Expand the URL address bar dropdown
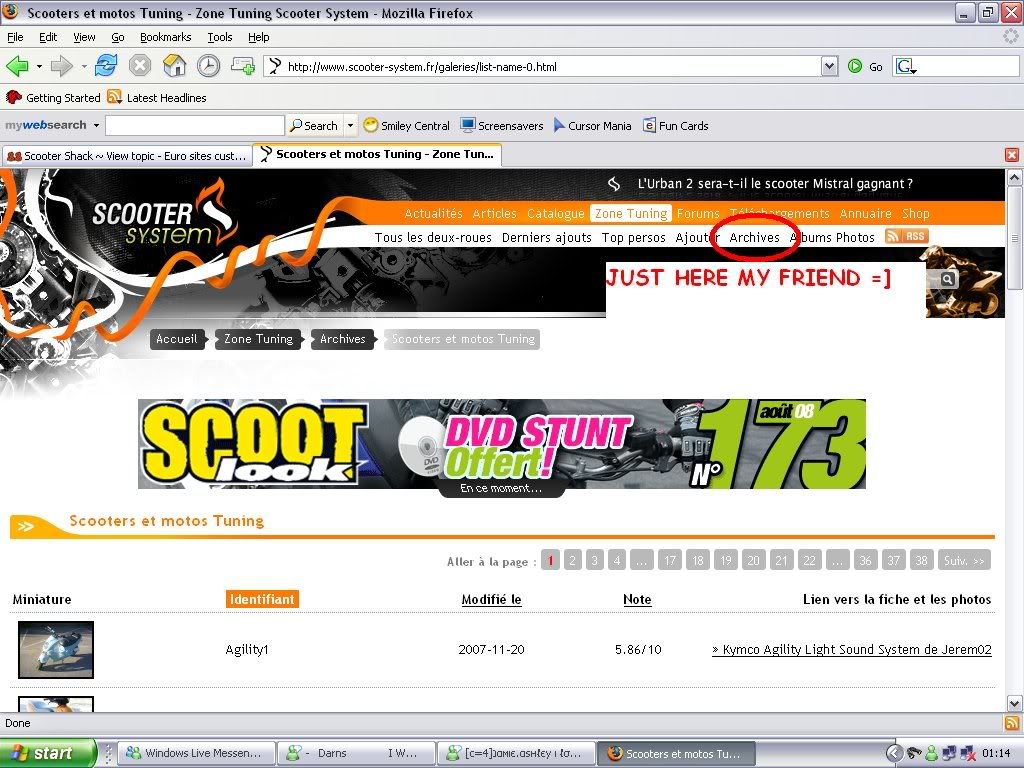The width and height of the screenshot is (1024, 768). pos(829,67)
